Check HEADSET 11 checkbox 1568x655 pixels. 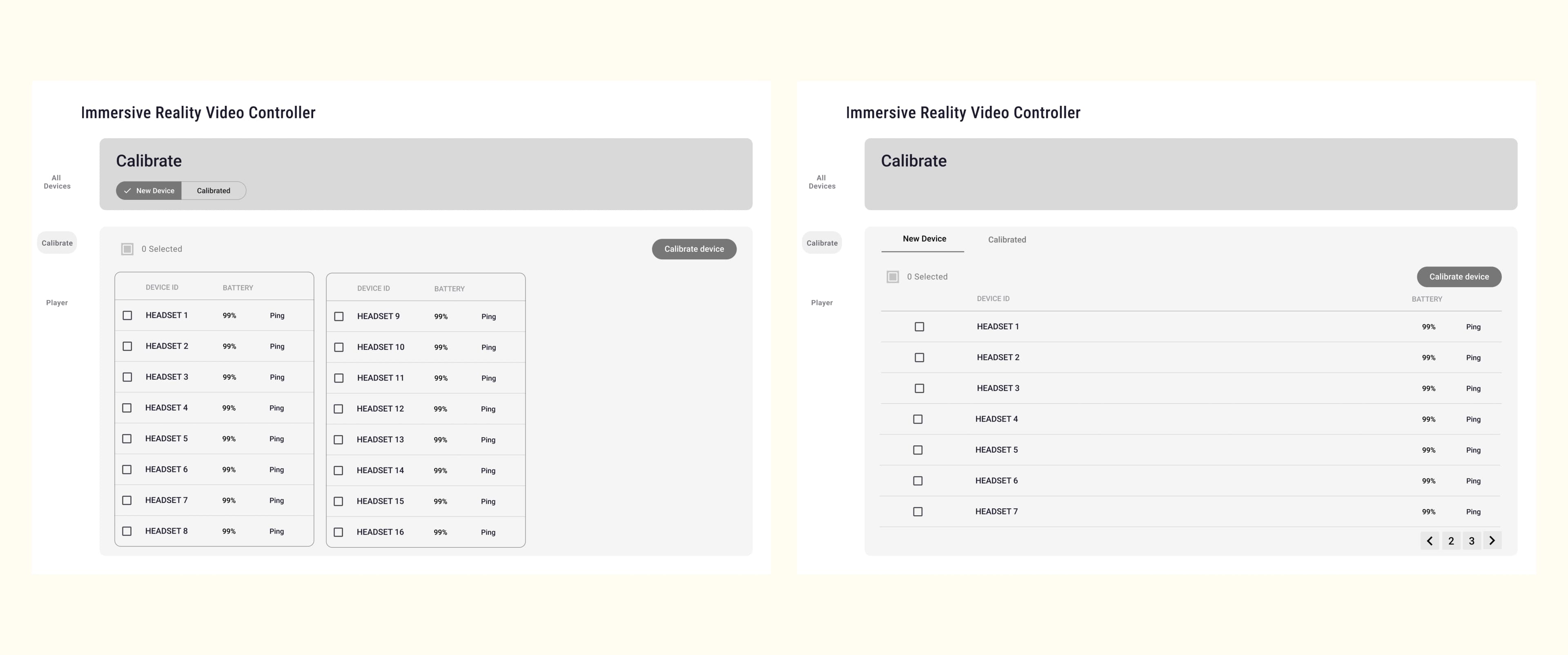pos(339,378)
